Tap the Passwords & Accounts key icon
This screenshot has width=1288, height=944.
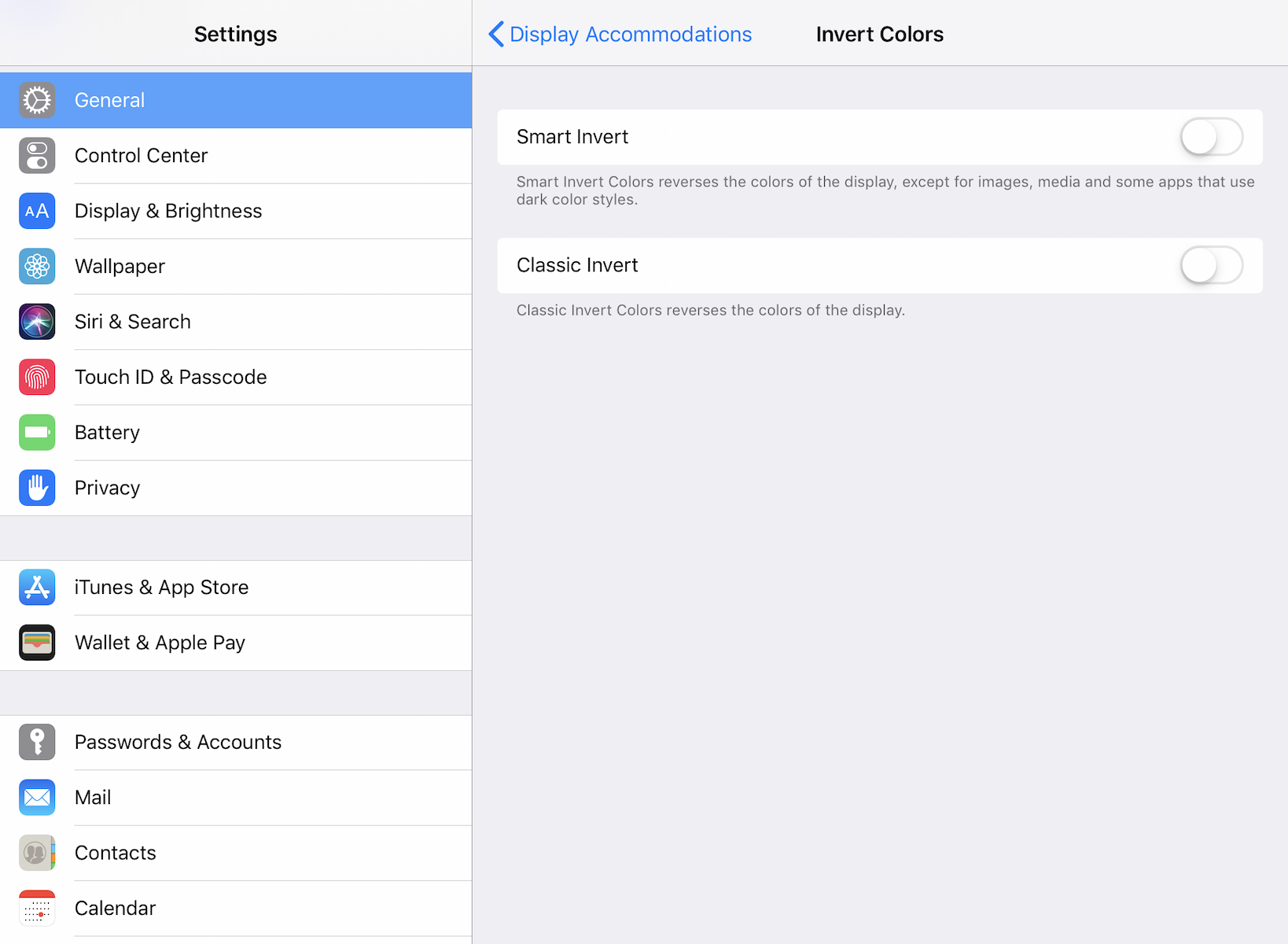pos(37,742)
